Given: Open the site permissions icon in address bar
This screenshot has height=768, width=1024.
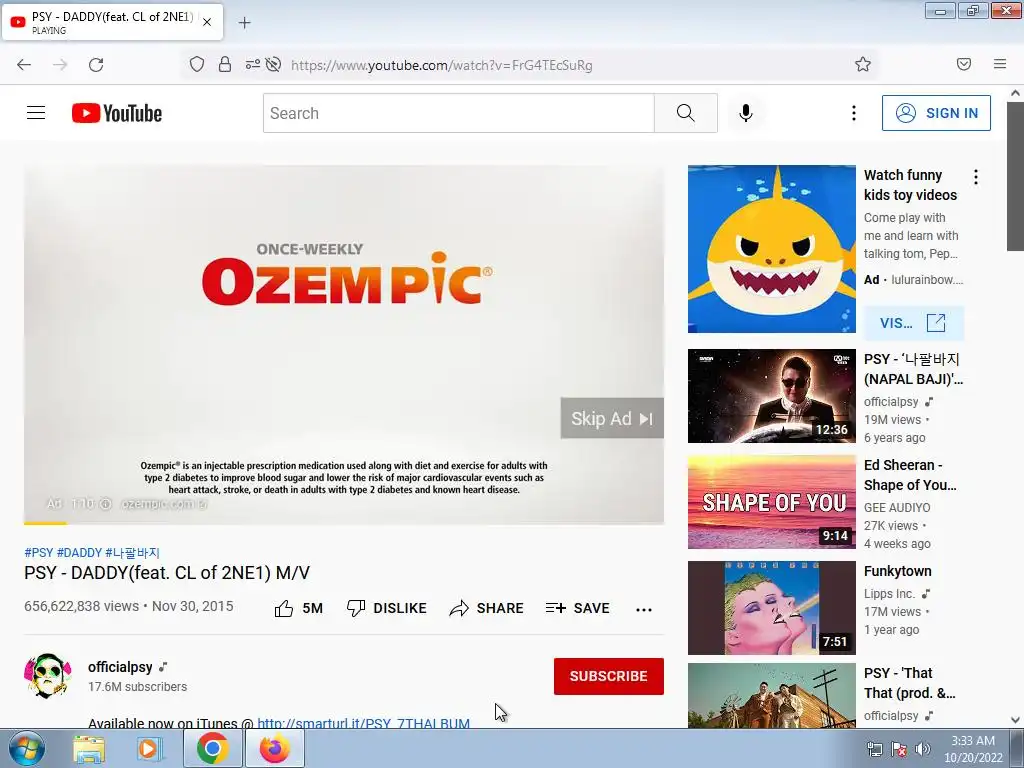Looking at the screenshot, I should point(253,64).
